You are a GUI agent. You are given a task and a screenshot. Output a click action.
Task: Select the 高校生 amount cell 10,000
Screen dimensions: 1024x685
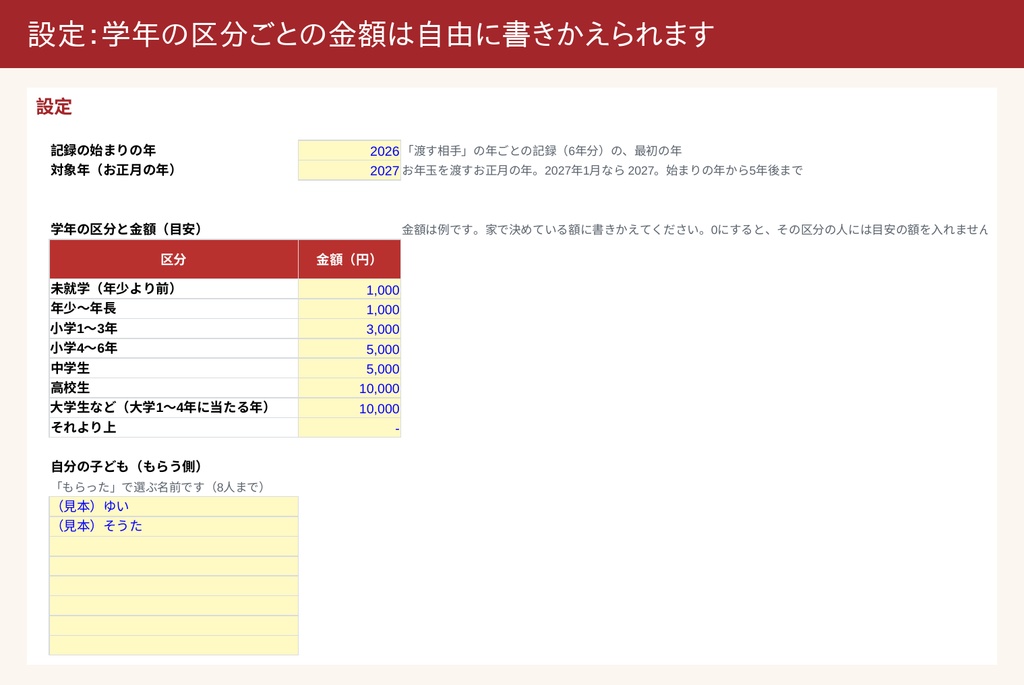pos(349,388)
